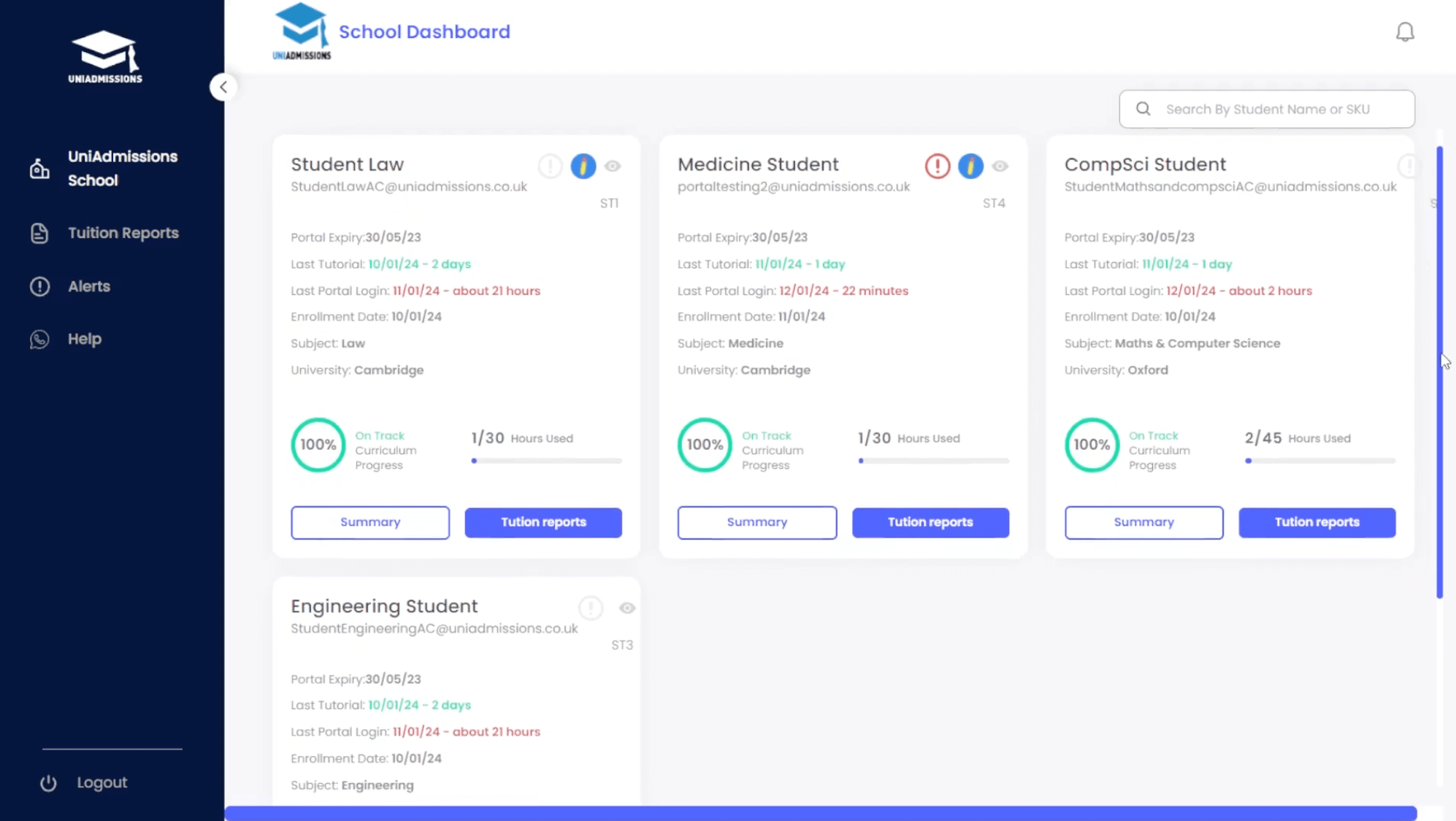Open the notifications bell
Image resolution: width=1456 pixels, height=821 pixels.
pos(1405,32)
